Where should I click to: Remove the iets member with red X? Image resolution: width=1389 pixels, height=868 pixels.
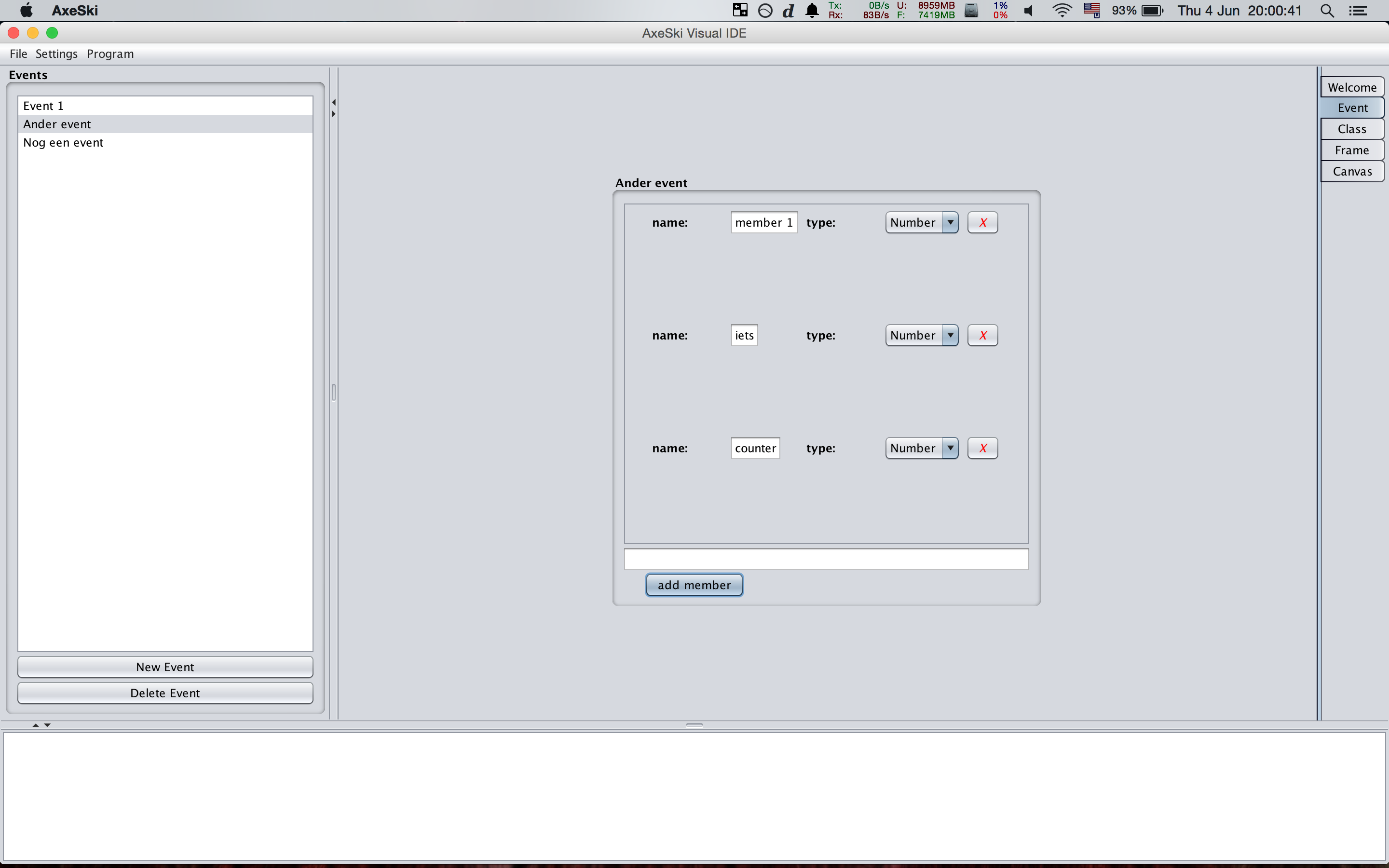(982, 335)
